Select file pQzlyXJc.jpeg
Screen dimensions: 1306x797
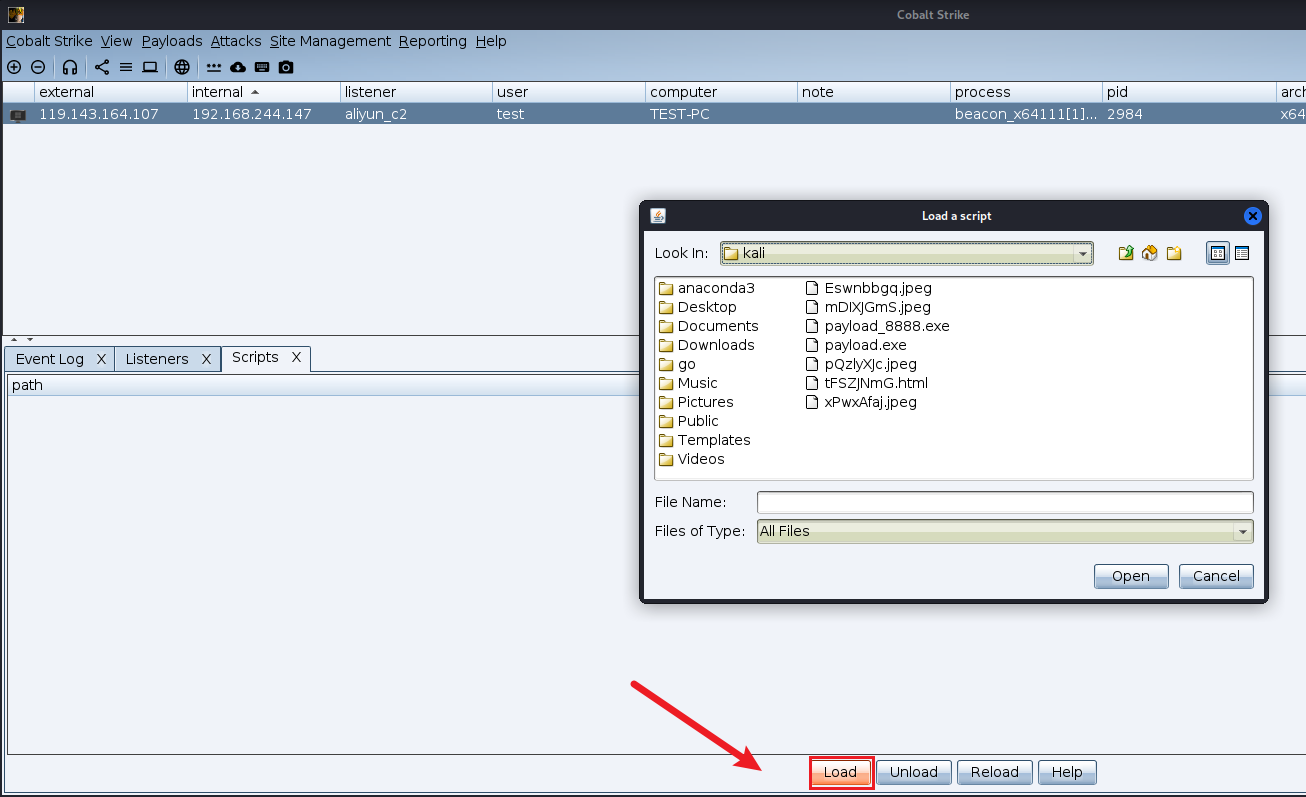point(861,364)
